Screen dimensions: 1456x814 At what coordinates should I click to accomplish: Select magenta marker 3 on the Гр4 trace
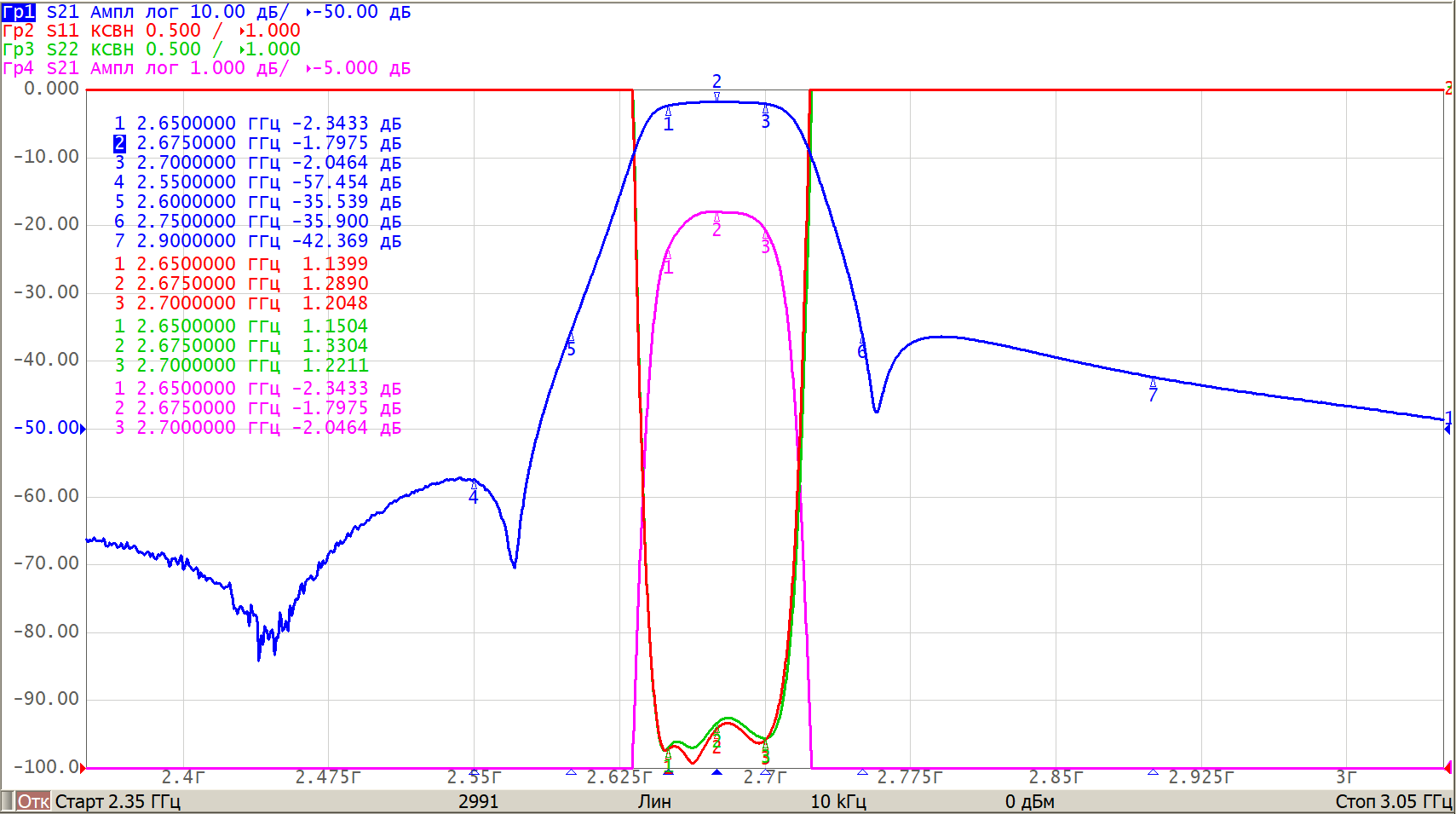765,247
